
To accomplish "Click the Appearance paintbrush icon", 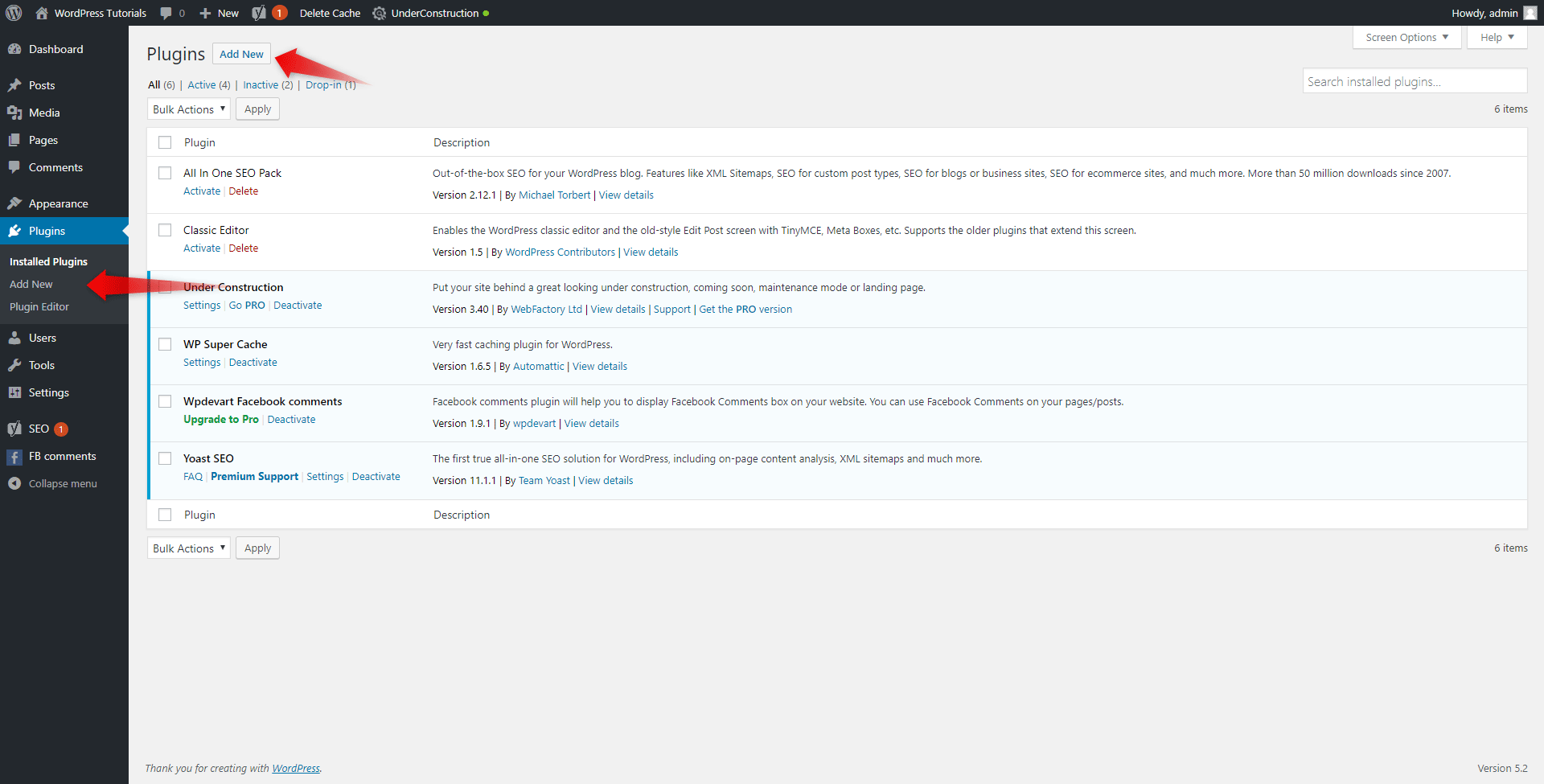I will coord(14,203).
